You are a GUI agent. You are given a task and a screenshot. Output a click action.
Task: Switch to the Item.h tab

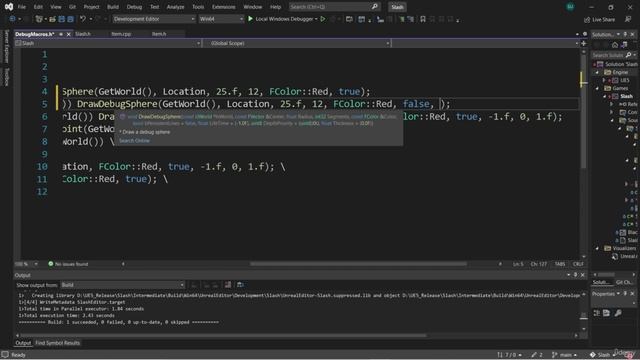pos(159,34)
